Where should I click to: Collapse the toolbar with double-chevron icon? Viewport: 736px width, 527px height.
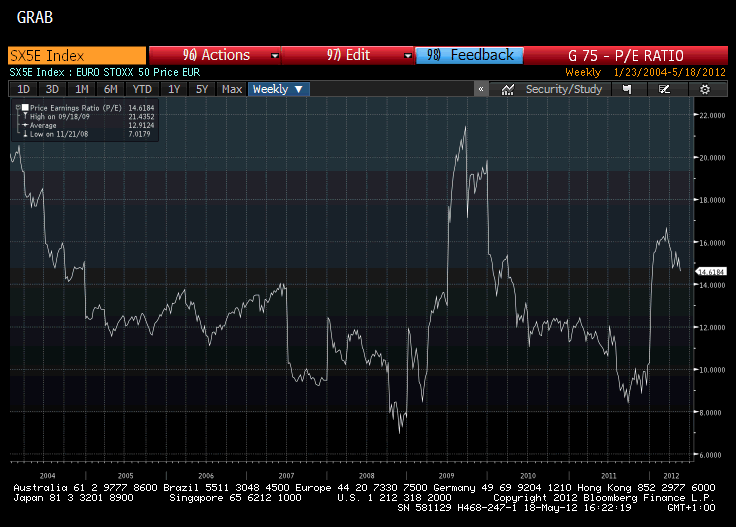click(x=481, y=89)
